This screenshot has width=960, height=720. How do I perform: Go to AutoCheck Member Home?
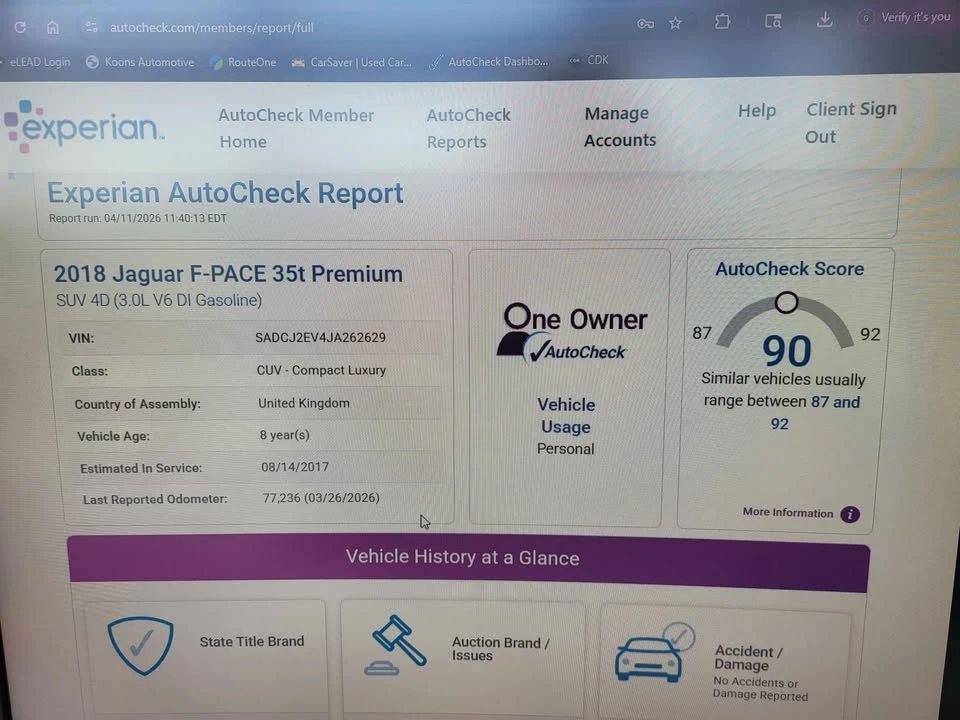tap(296, 128)
